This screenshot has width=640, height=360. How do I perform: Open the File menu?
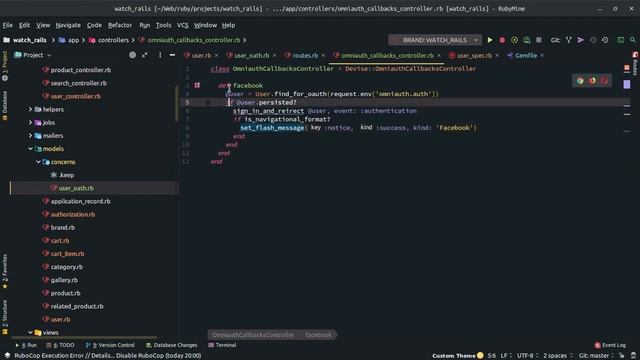(7, 25)
